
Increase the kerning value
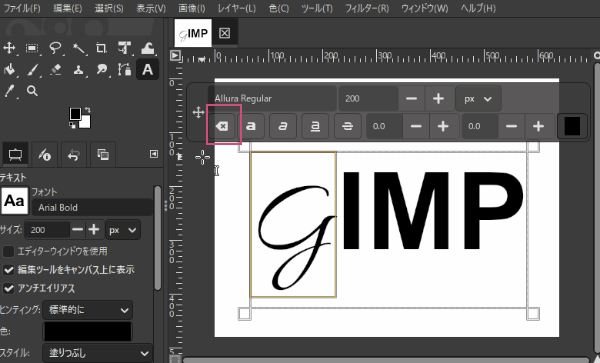point(538,126)
